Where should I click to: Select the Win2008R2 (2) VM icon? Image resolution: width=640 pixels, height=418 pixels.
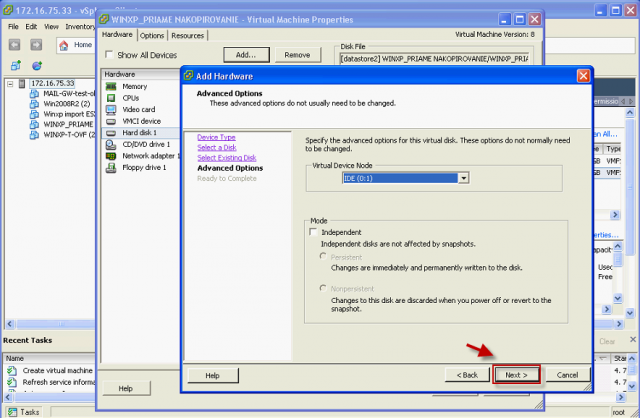(34, 104)
